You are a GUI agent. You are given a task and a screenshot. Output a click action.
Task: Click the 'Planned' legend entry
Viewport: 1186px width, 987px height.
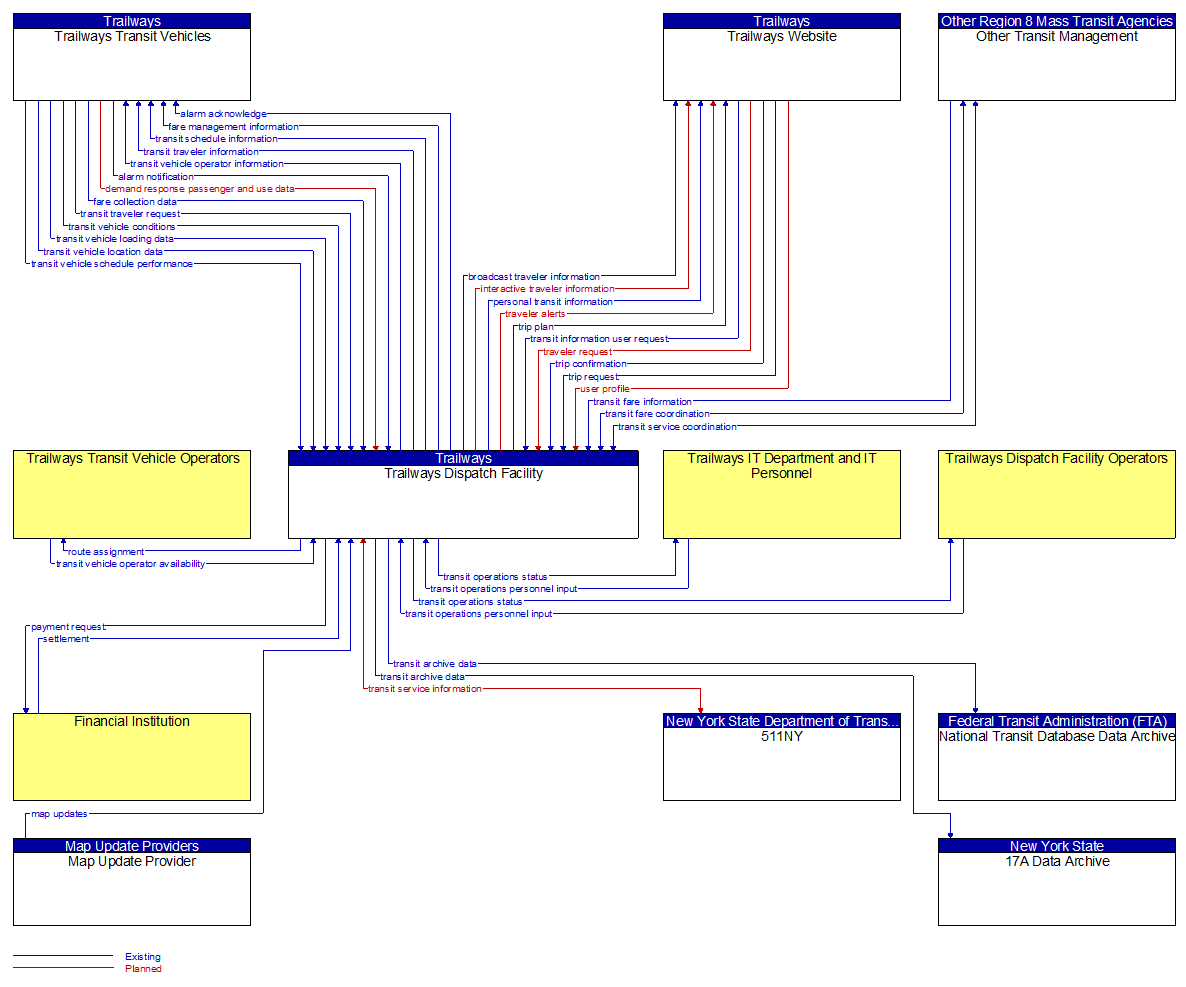143,969
